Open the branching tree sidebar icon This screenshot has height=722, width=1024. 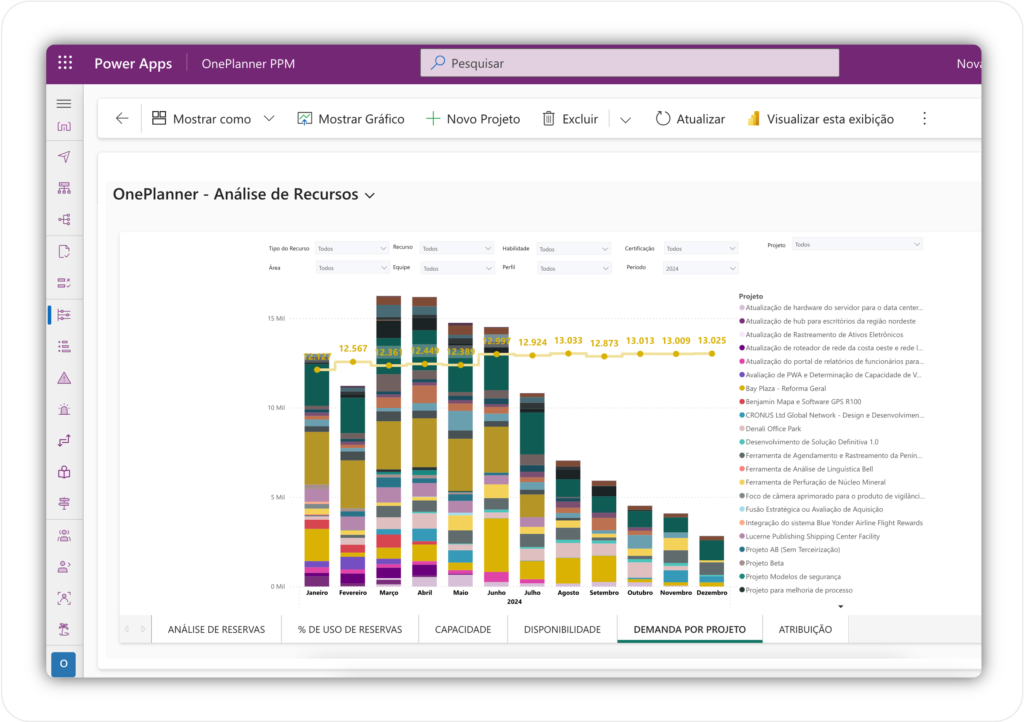pyautogui.click(x=64, y=220)
